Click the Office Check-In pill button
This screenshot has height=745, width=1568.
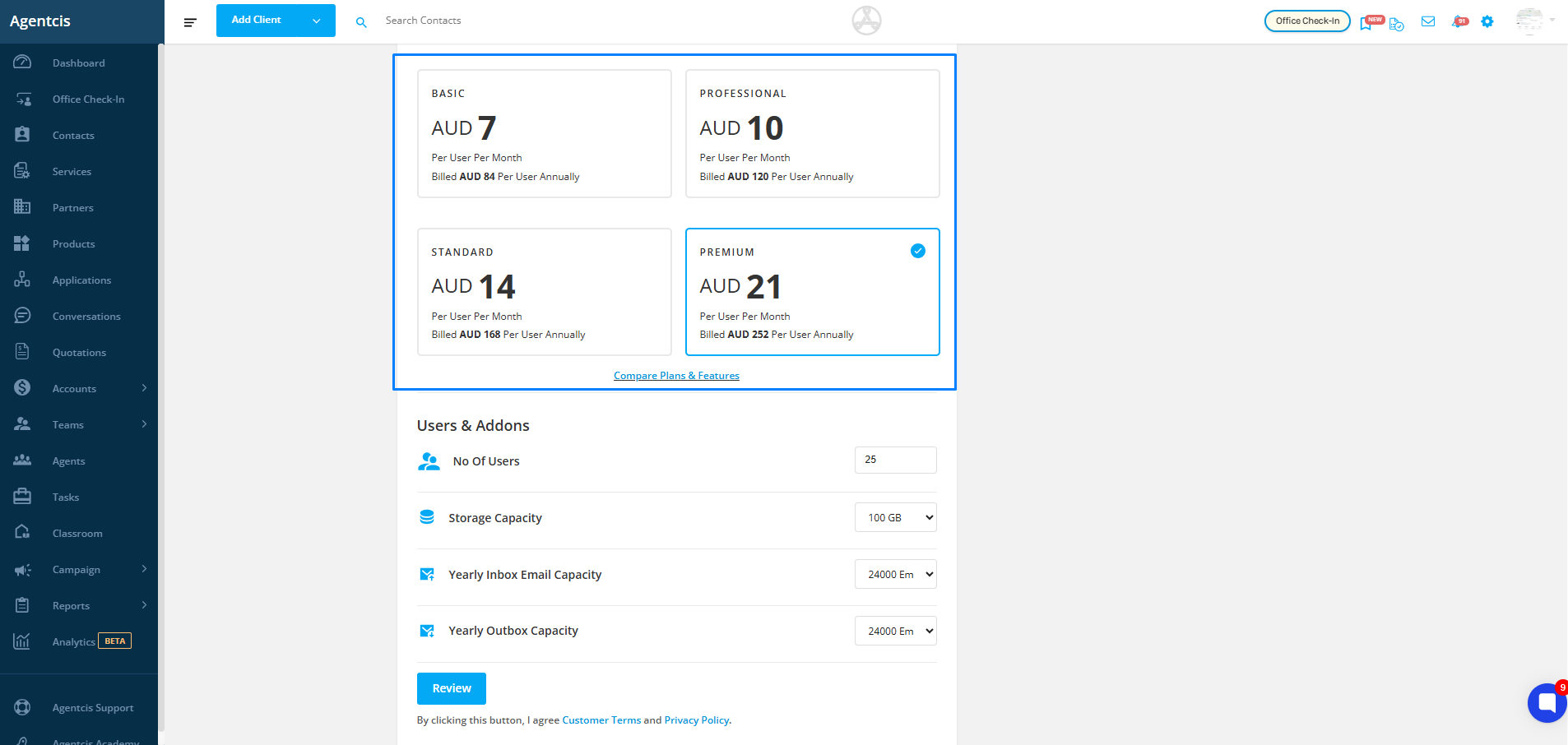click(1307, 21)
